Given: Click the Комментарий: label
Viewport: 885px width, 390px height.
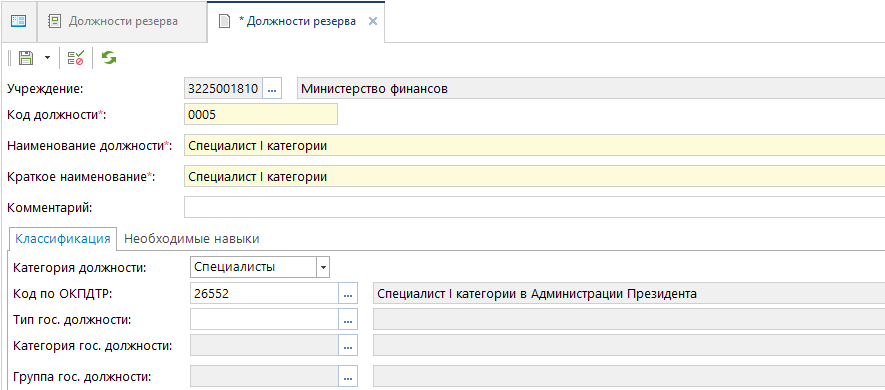Looking at the screenshot, I should (x=49, y=208).
